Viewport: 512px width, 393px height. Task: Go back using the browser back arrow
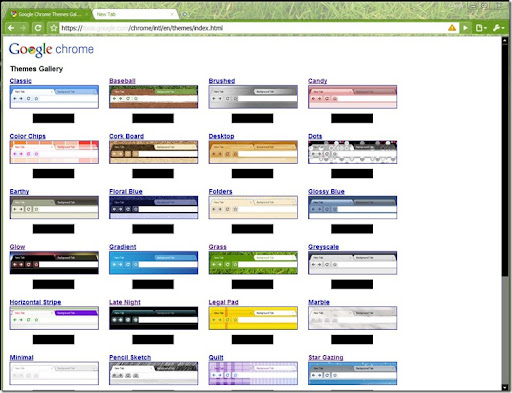coord(11,28)
